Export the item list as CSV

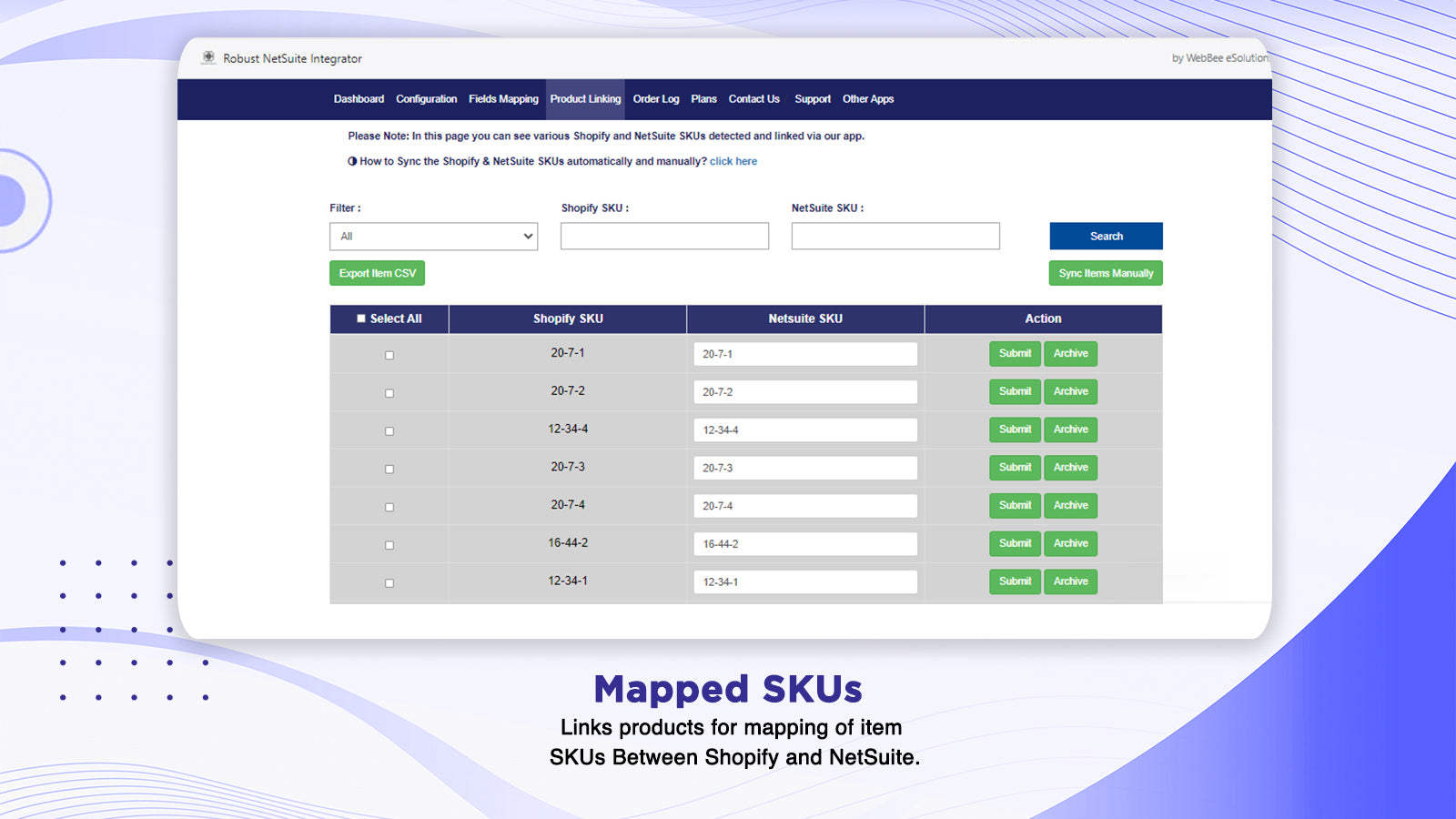click(377, 273)
